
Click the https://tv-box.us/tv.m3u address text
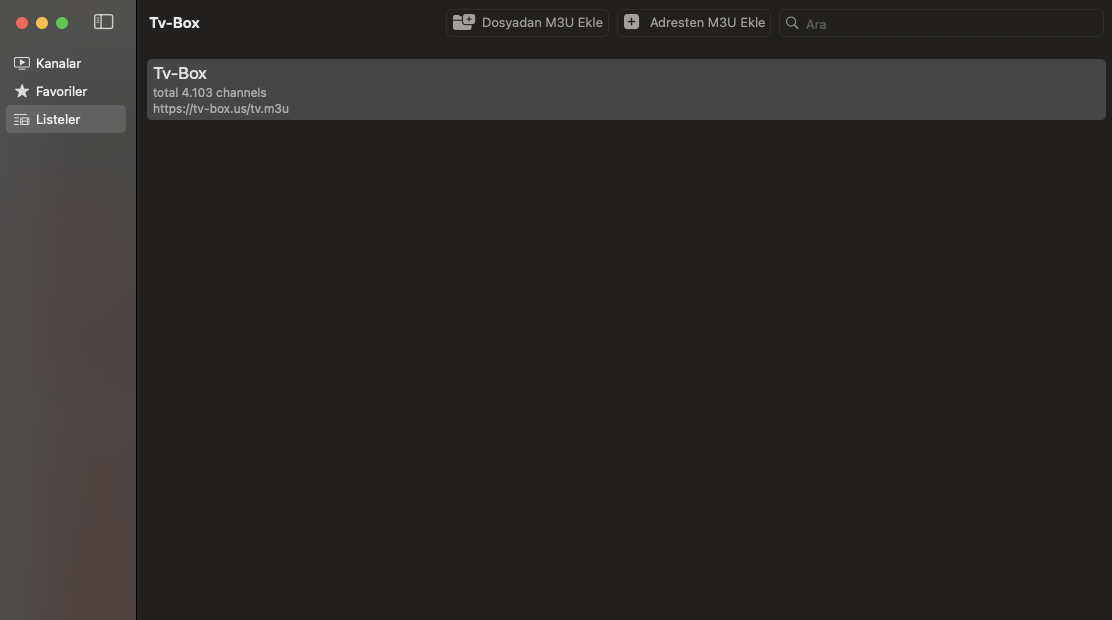click(221, 108)
